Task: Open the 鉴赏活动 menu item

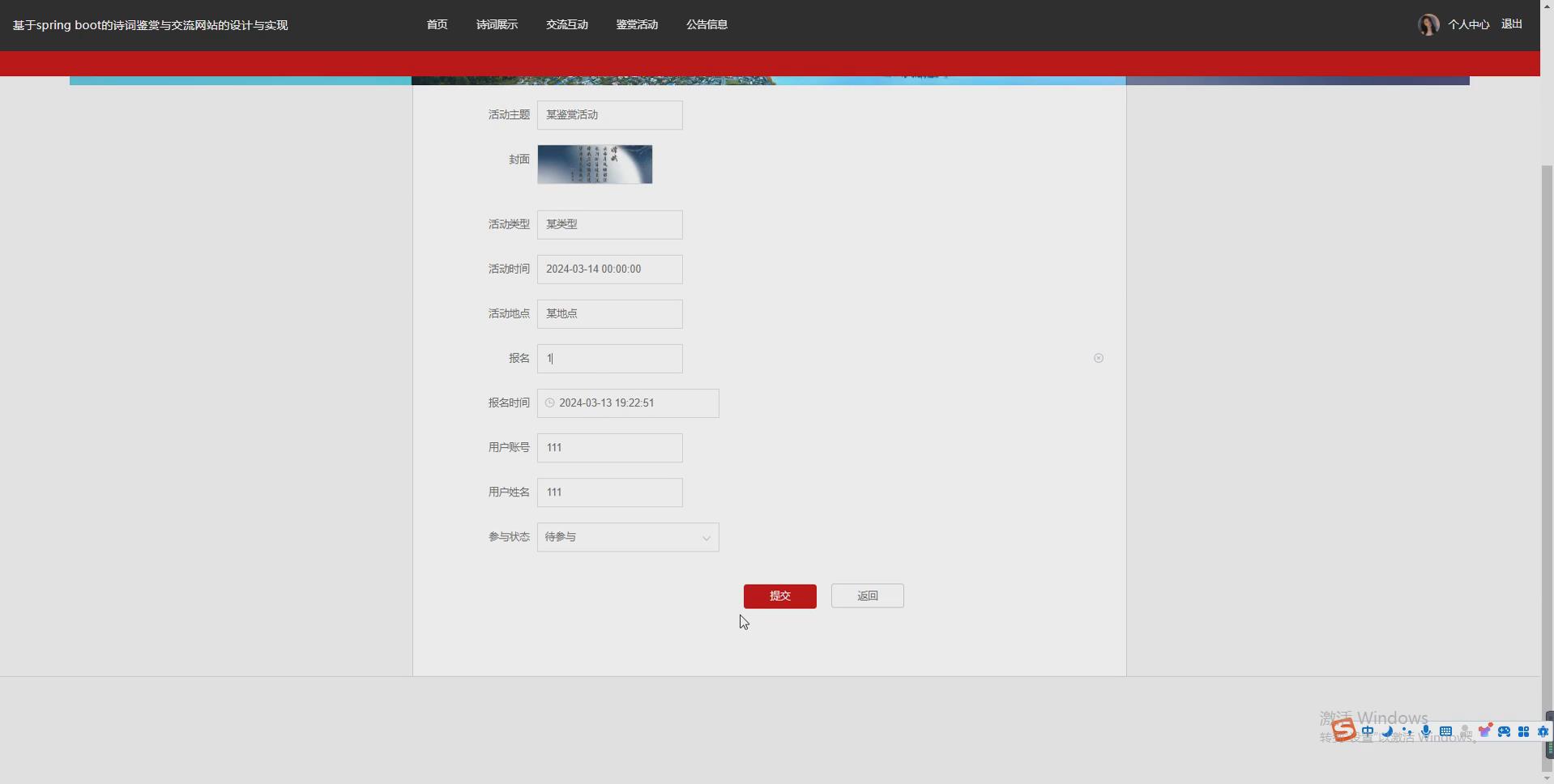Action: (637, 24)
